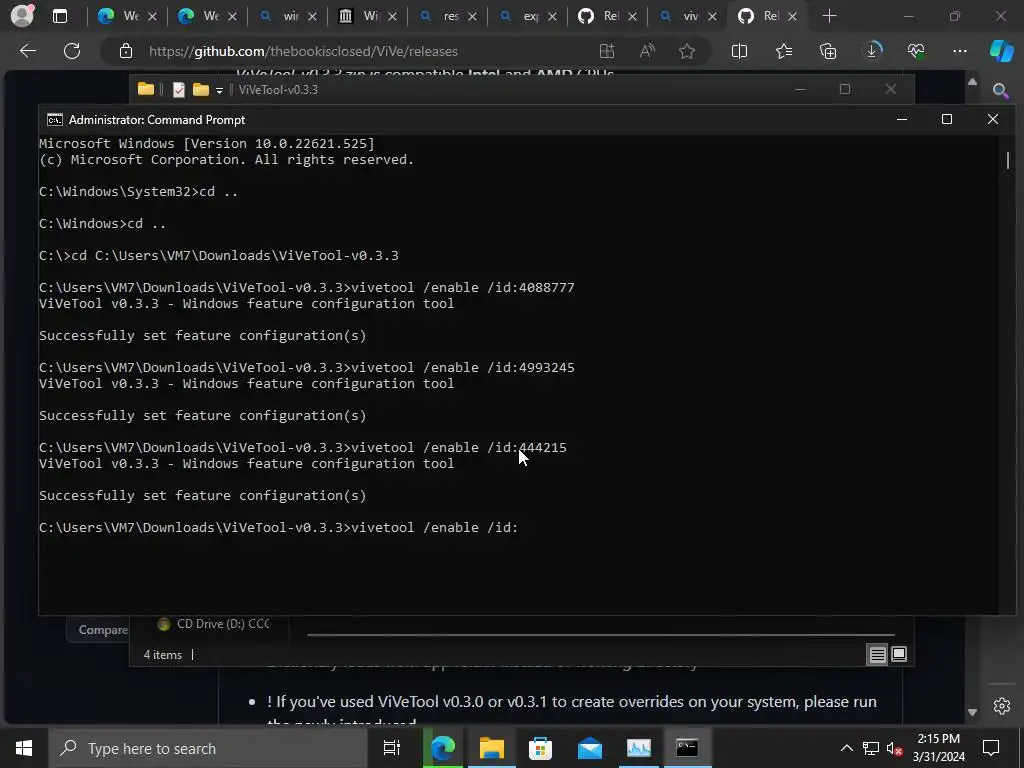Open a new browser tab
The height and width of the screenshot is (768, 1024).
point(829,16)
